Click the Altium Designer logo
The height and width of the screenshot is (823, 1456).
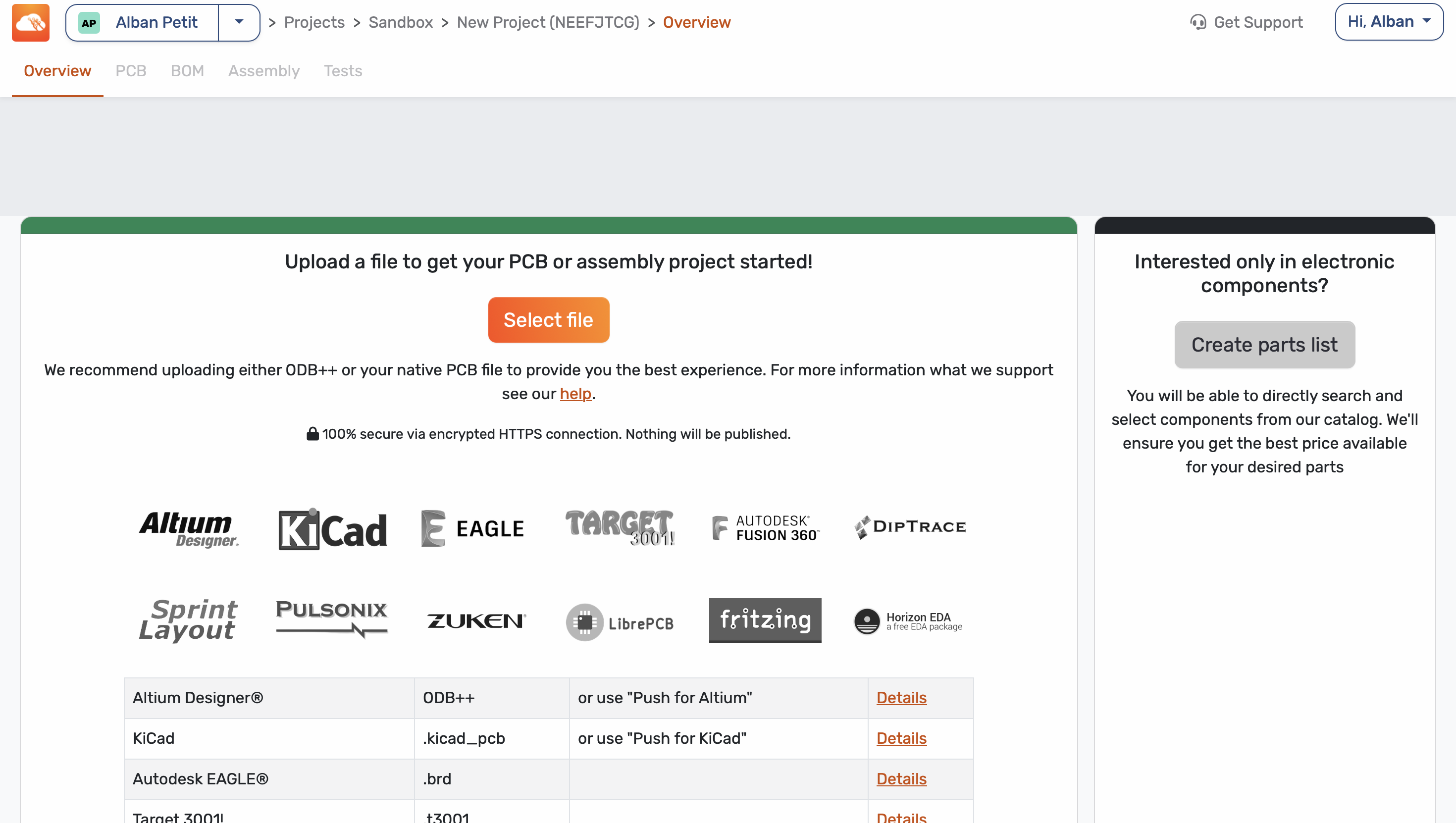point(189,528)
